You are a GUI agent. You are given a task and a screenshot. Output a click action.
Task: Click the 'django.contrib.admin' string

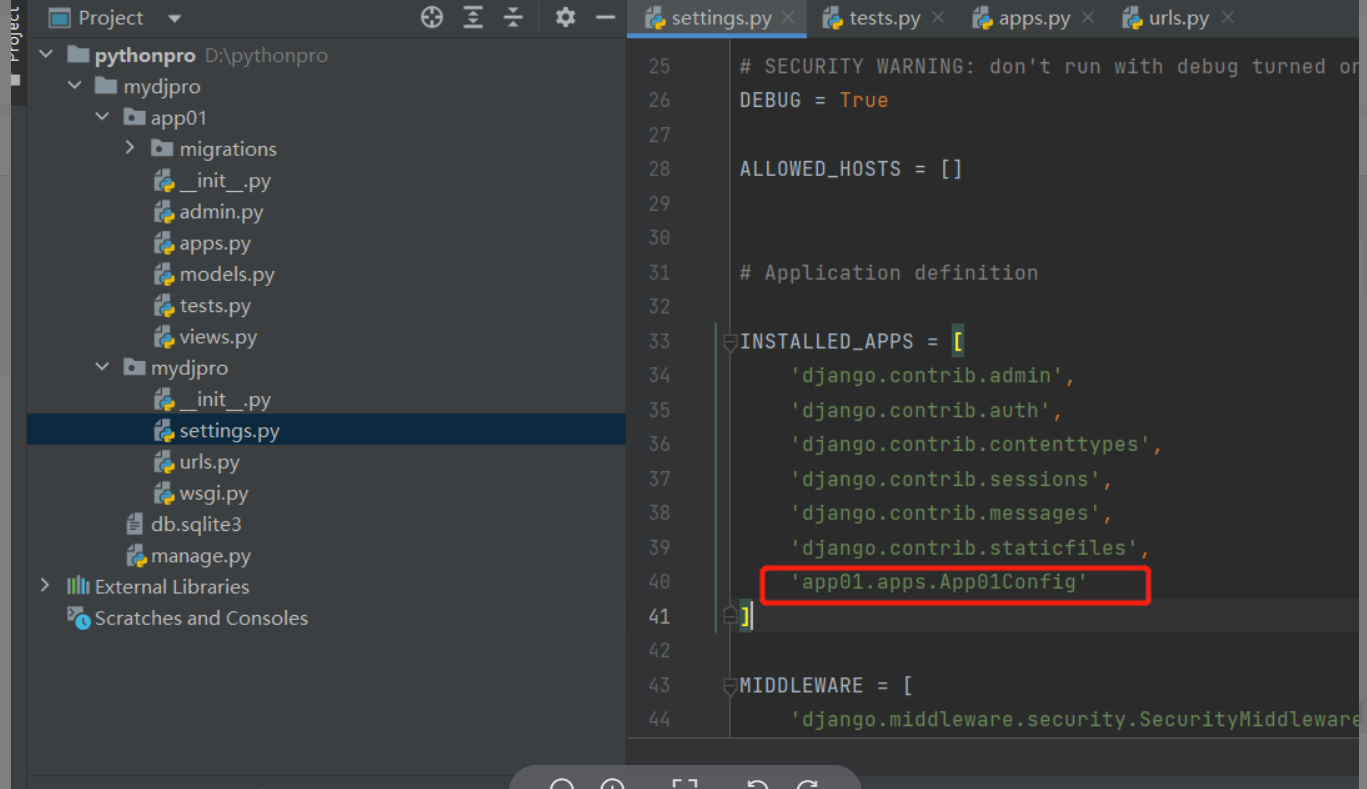click(x=926, y=376)
